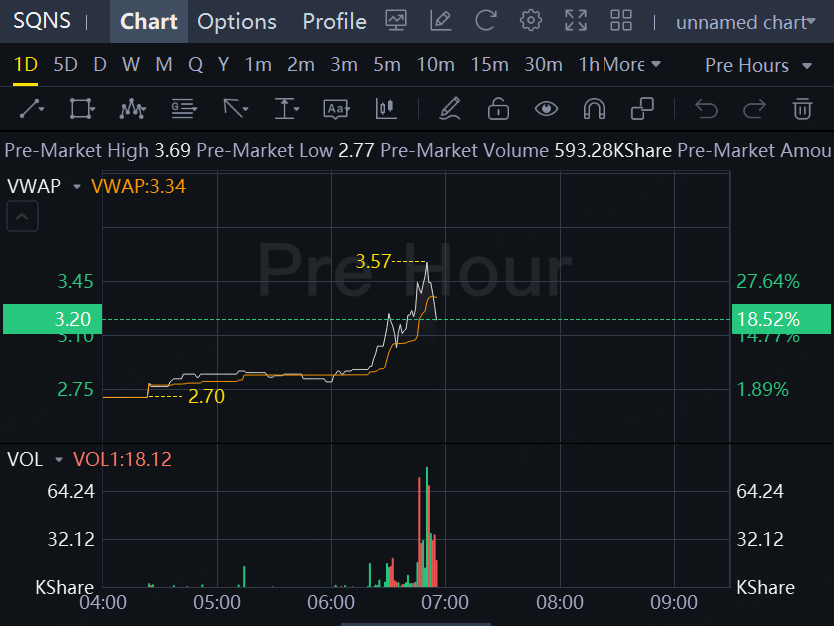This screenshot has height=626, width=834.
Task: Click the refresh chart icon
Action: [x=486, y=21]
